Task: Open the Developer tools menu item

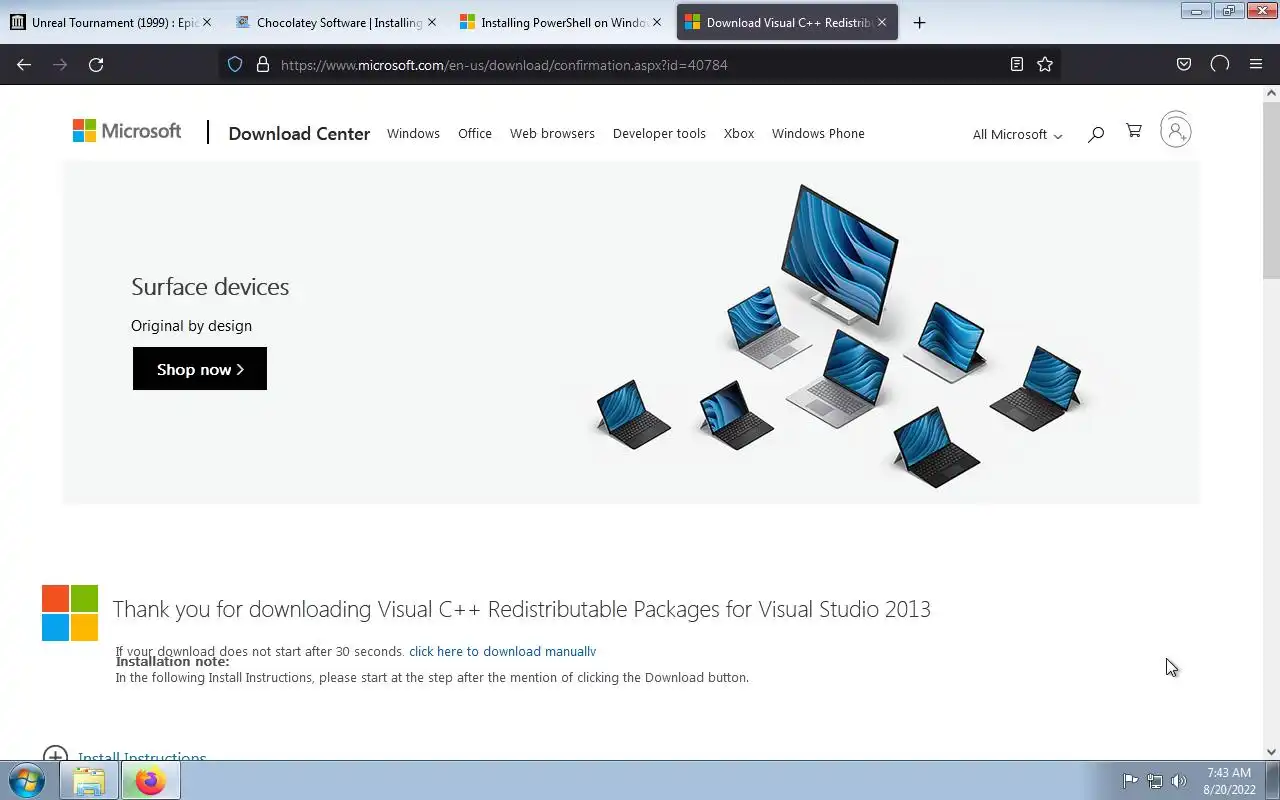Action: click(x=659, y=133)
